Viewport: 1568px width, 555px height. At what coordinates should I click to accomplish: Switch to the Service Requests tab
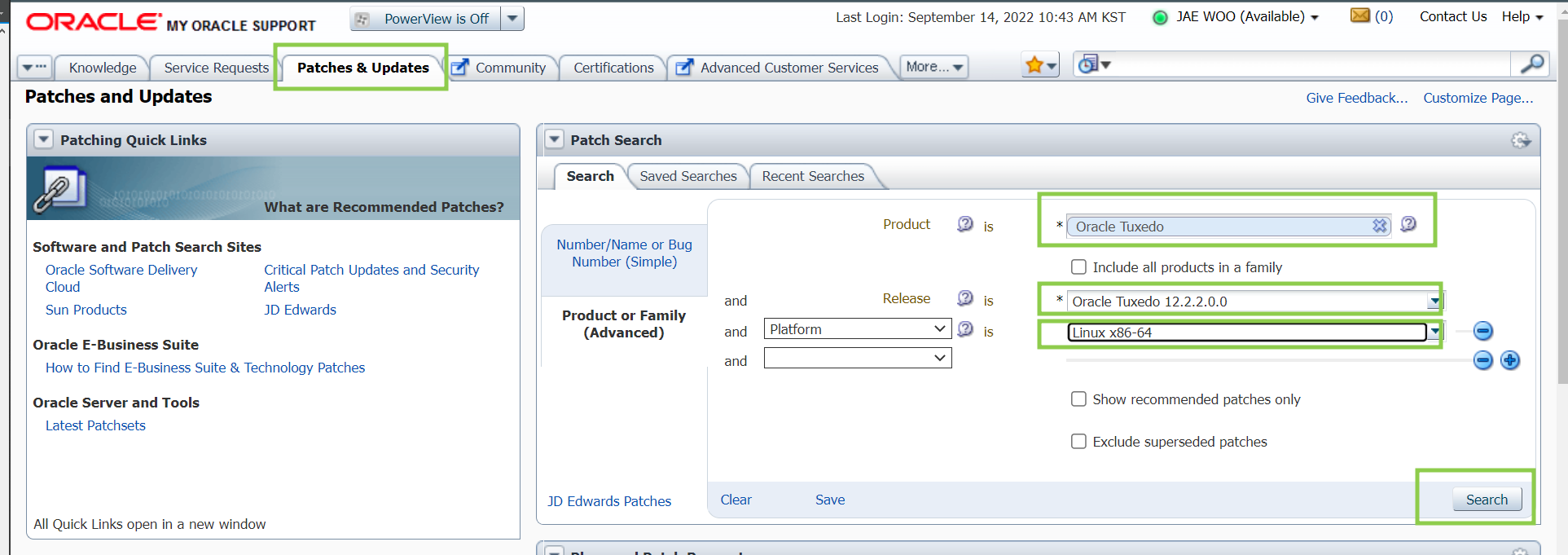216,68
